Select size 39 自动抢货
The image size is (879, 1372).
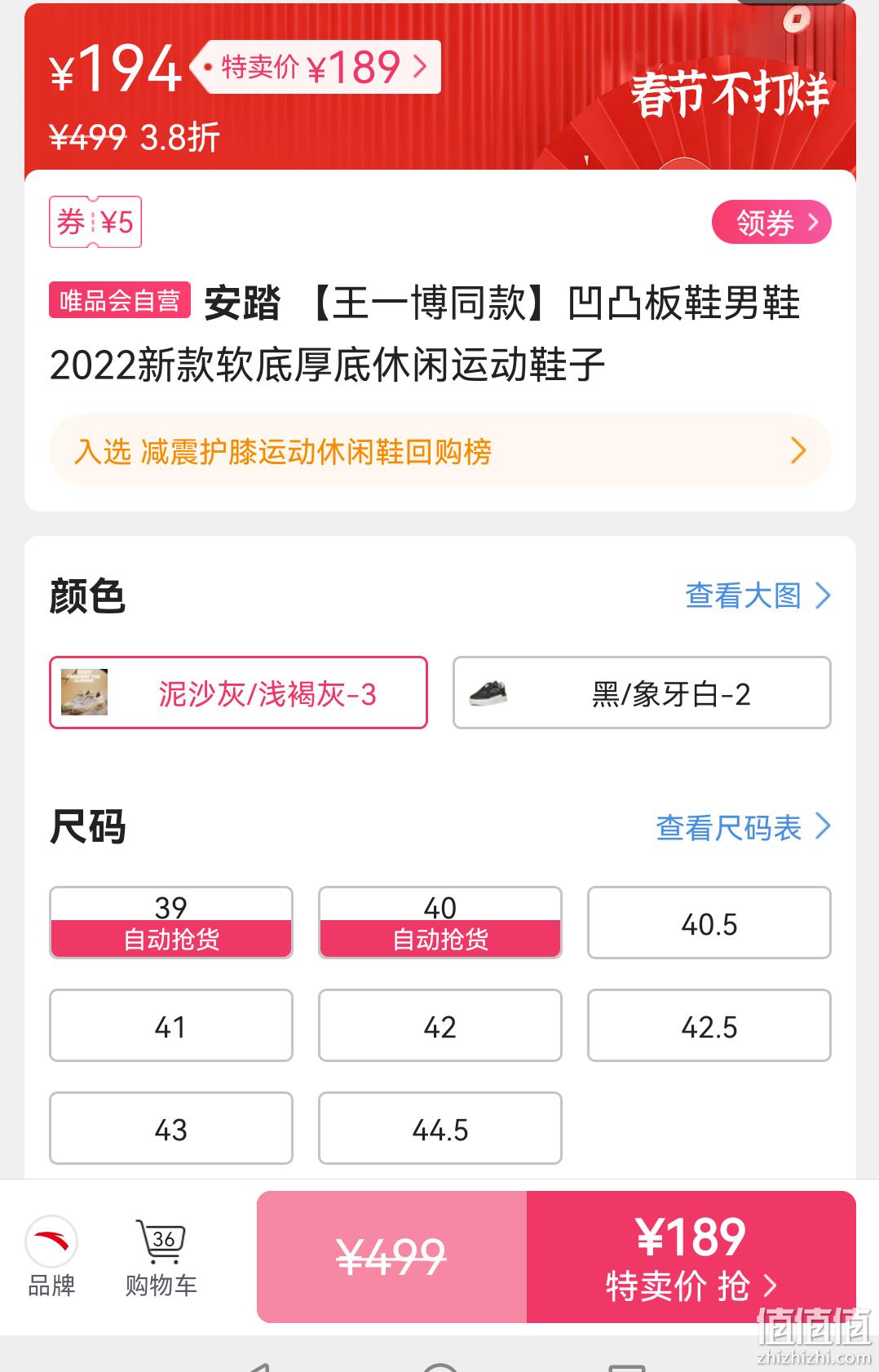click(171, 923)
